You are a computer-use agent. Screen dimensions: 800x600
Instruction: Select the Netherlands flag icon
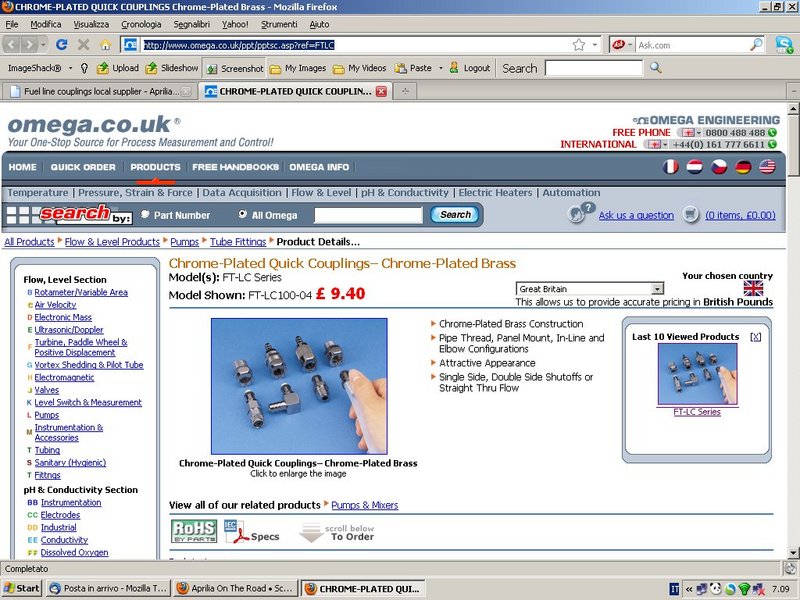(694, 167)
